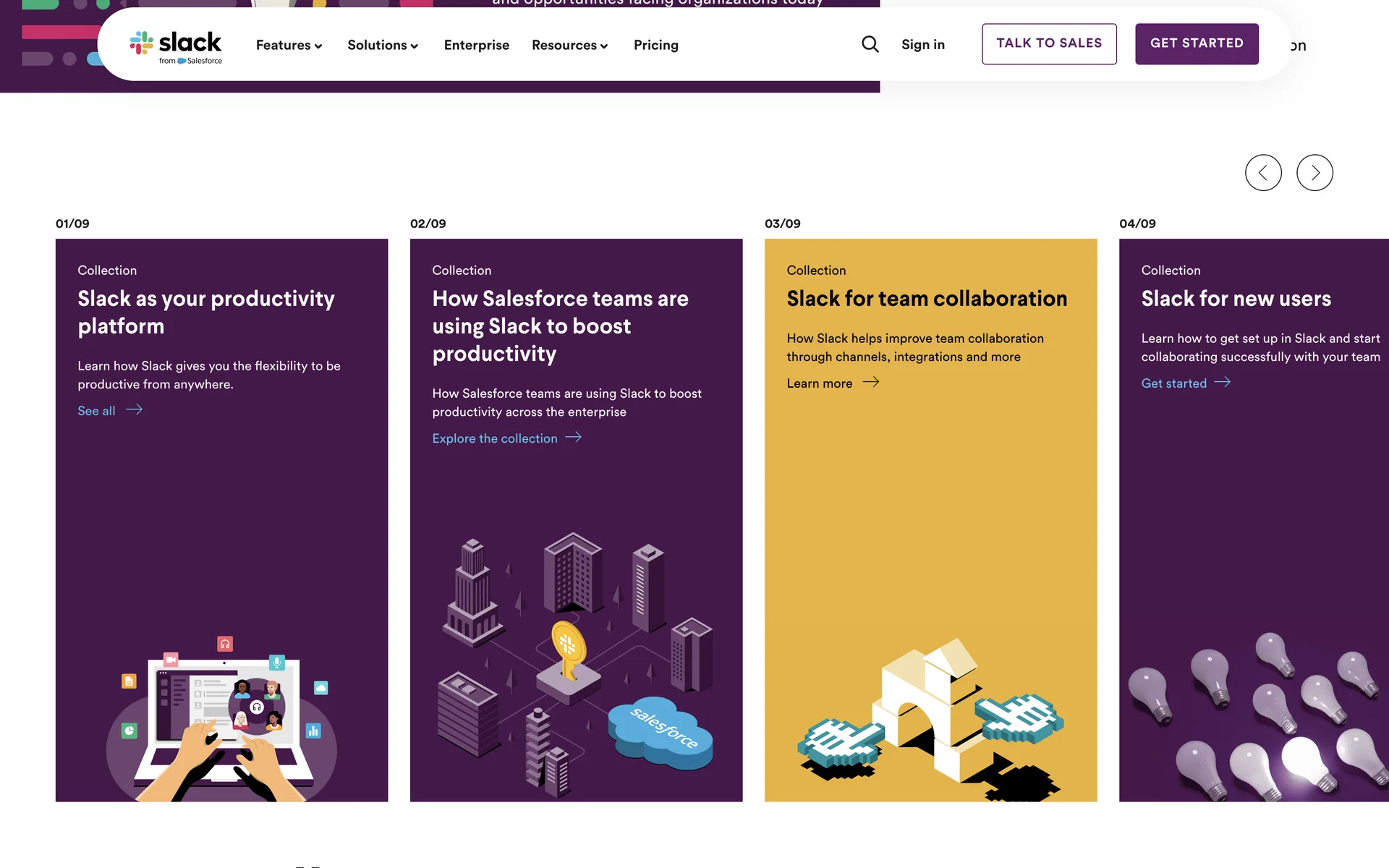
Task: Open Slack for team collaboration card title
Action: coord(927,299)
